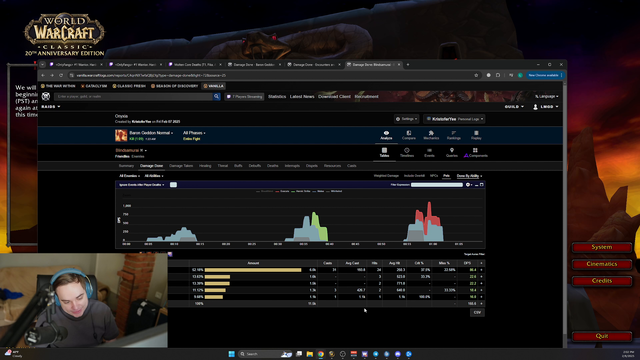640x360 pixels.
Task: Open the Raids dropdown menu
Action: click(51, 107)
